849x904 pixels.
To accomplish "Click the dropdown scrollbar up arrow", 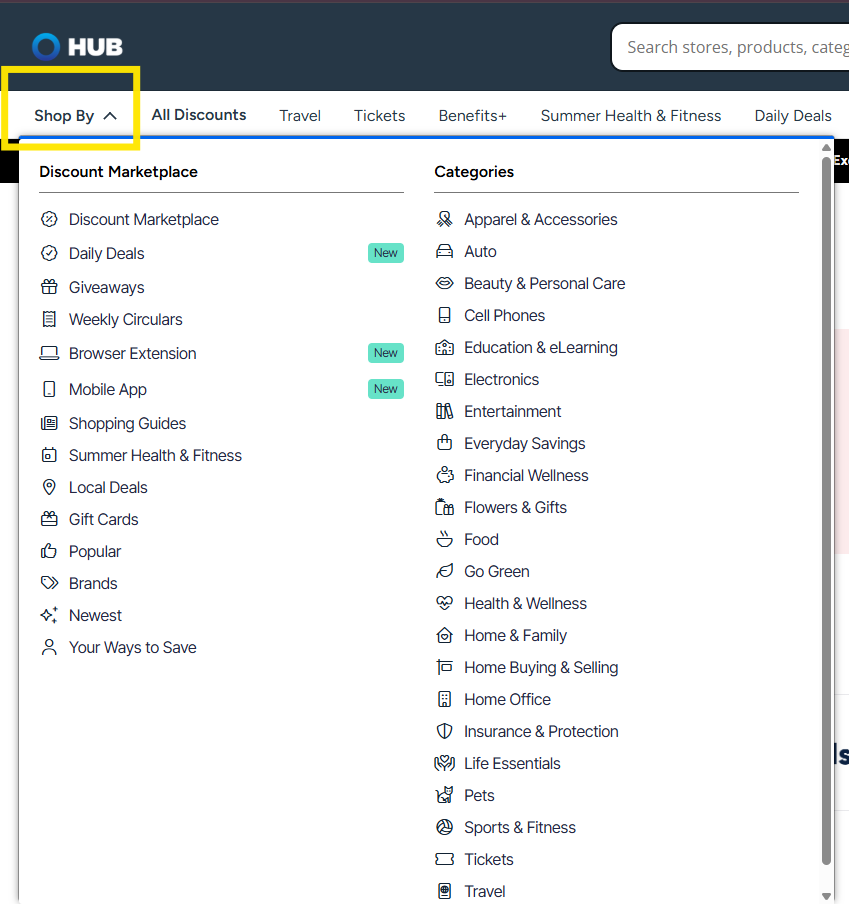I will (827, 148).
